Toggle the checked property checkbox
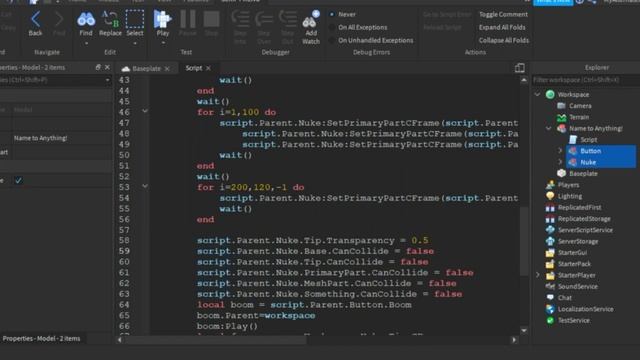 pos(18,180)
